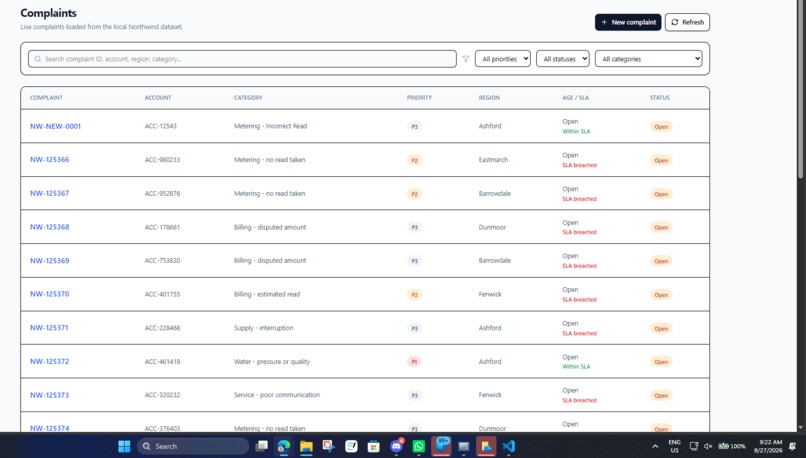Open Discord from taskbar
The width and height of the screenshot is (806, 458).
coord(396,446)
